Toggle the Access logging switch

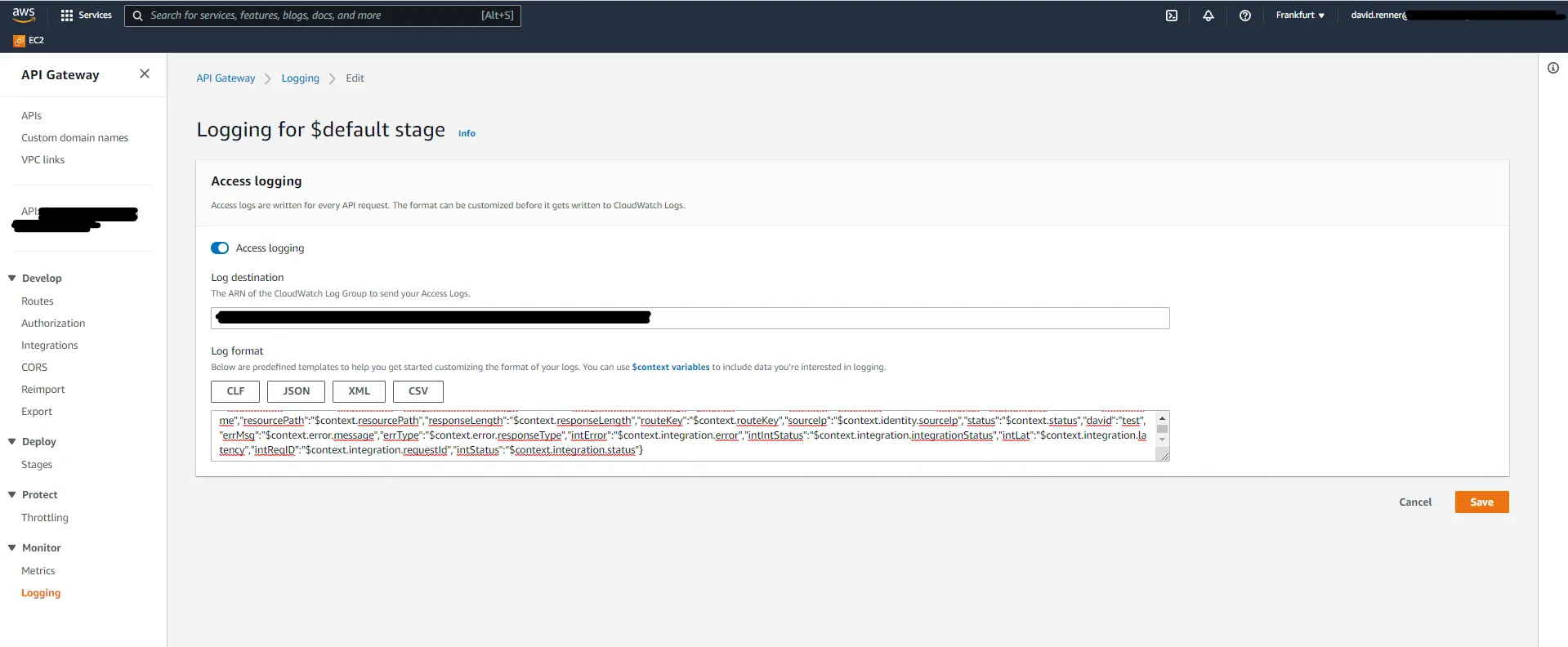coord(220,248)
